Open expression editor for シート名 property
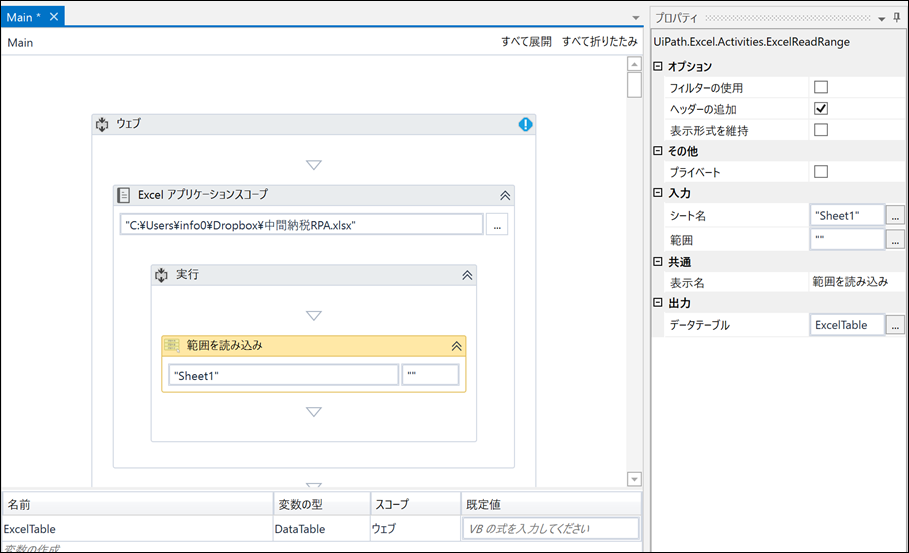Screen dimensions: 909x553 coord(895,215)
